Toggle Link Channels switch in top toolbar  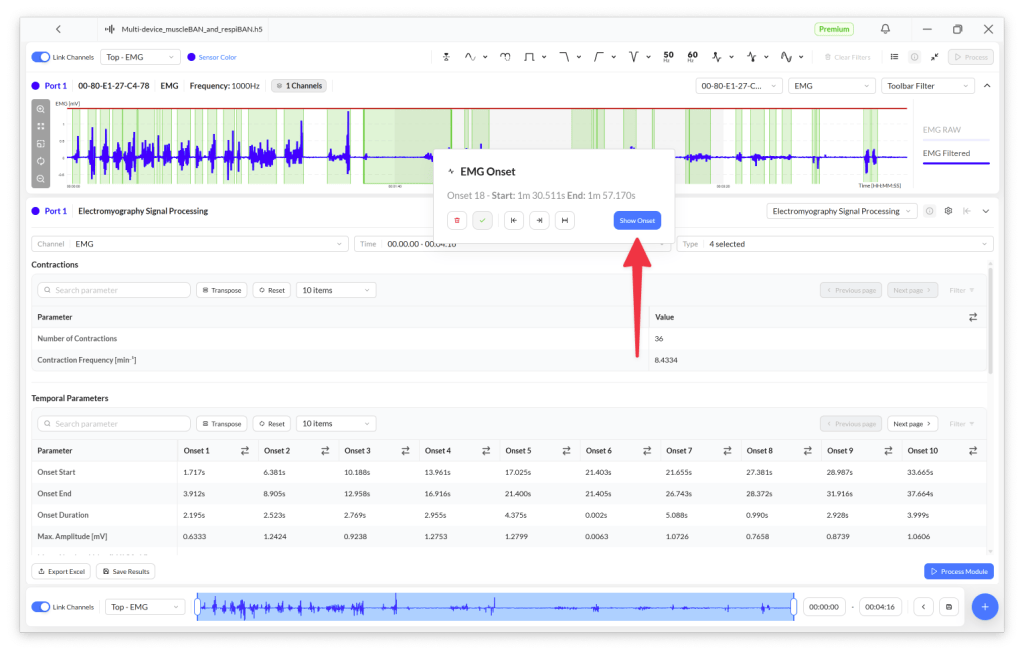coord(40,57)
